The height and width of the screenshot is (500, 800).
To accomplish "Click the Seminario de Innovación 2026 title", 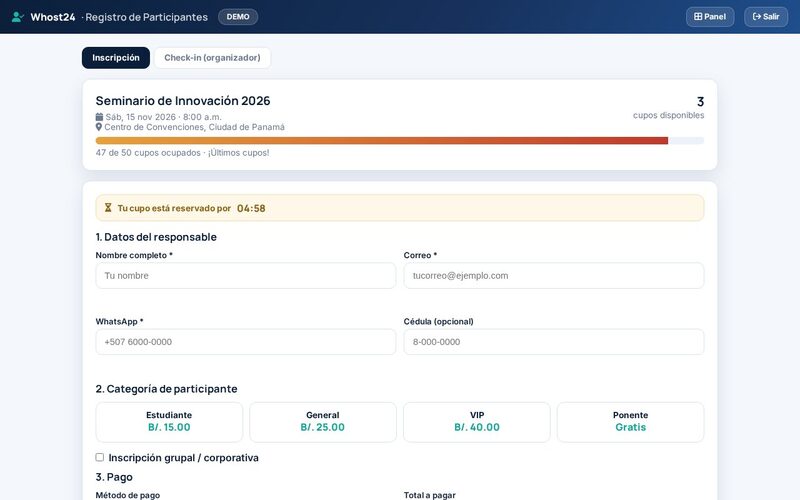I will click(x=183, y=101).
